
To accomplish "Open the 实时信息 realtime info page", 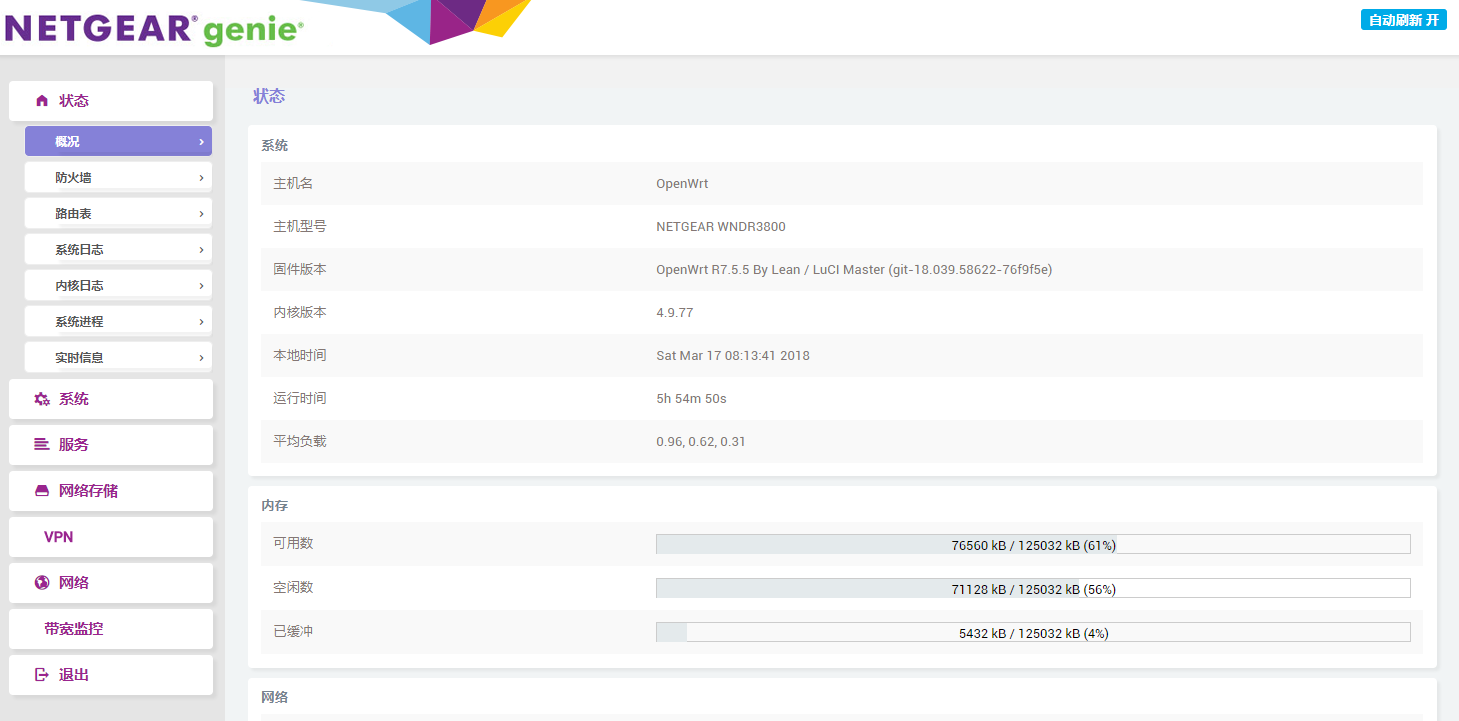I will coord(118,357).
